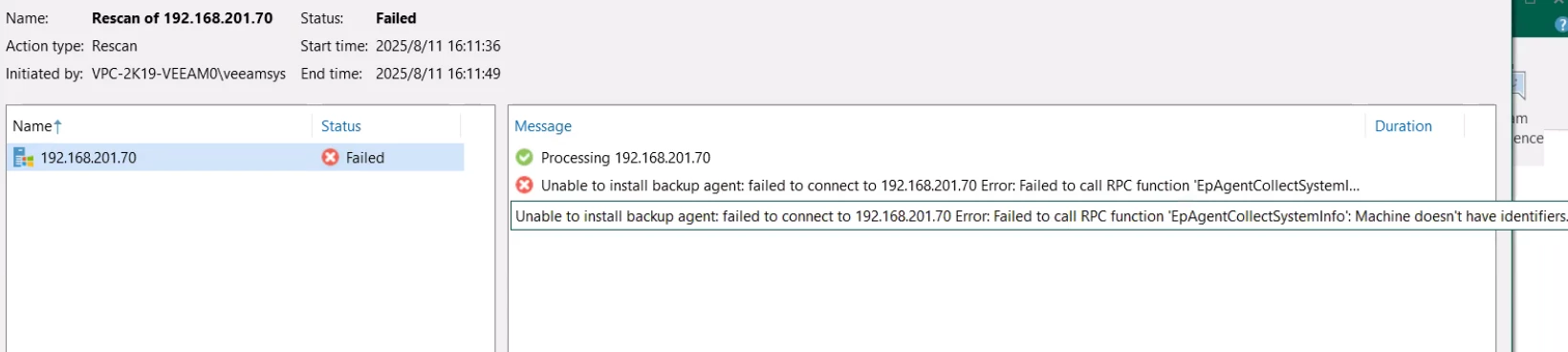Select the 192.168.201.70 row in the list

point(235,158)
